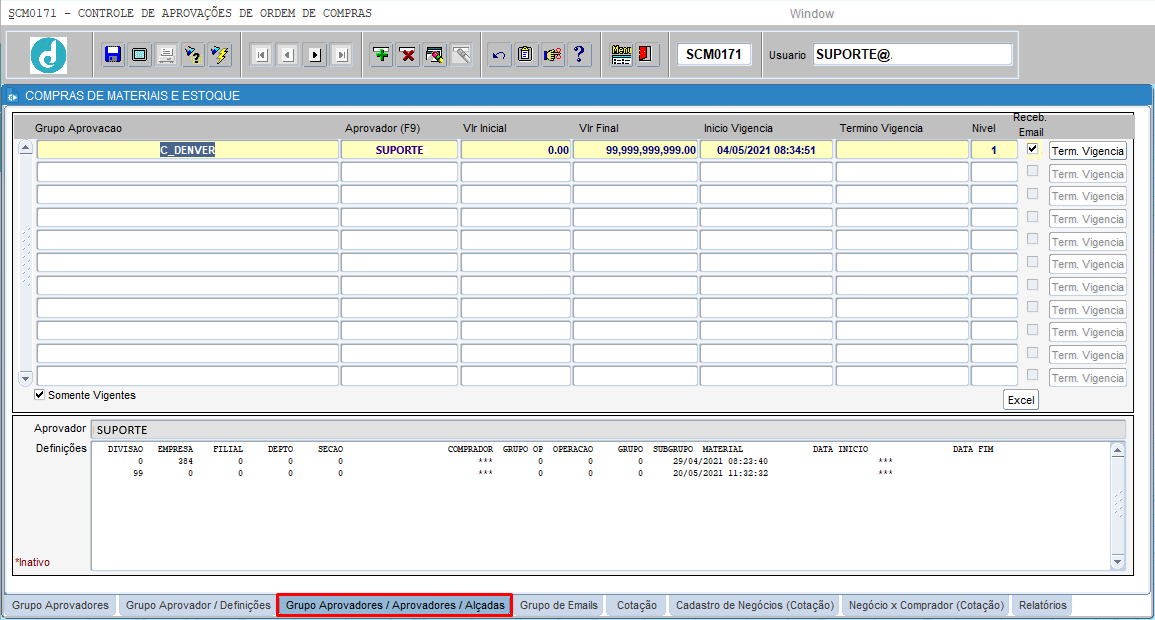Click the Termino Vigencia field in first row
1155x620 pixels.
[x=902, y=149]
